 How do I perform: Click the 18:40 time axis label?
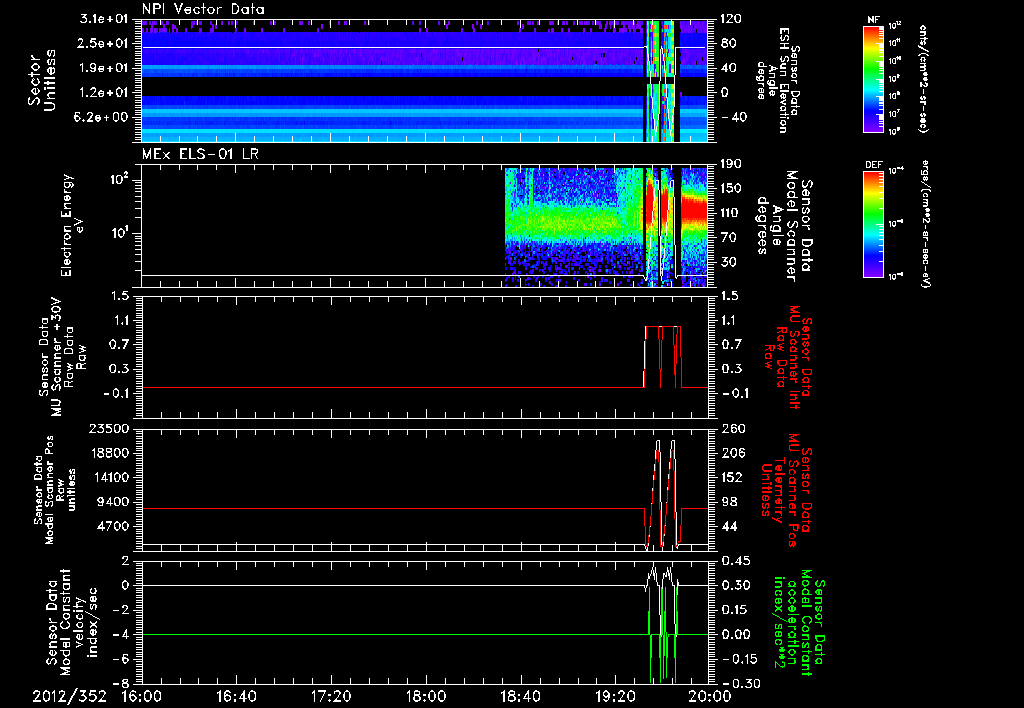coord(520,696)
